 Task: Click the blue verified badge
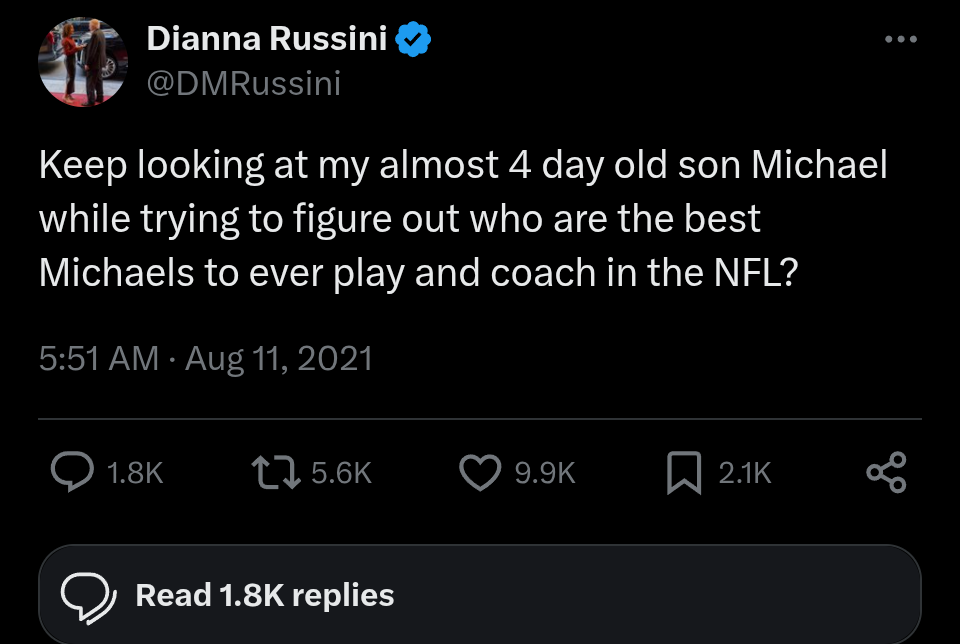click(414, 40)
